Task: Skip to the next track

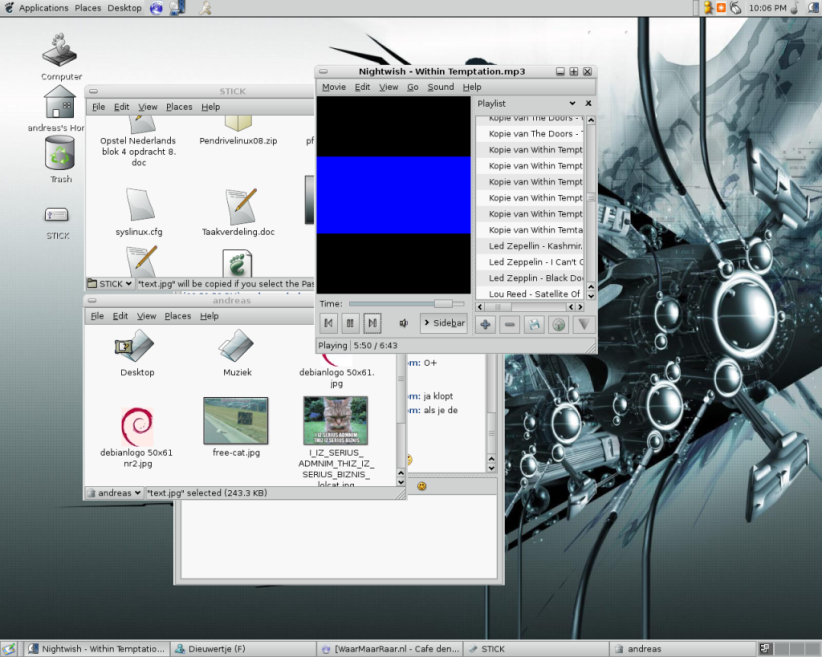Action: click(372, 323)
